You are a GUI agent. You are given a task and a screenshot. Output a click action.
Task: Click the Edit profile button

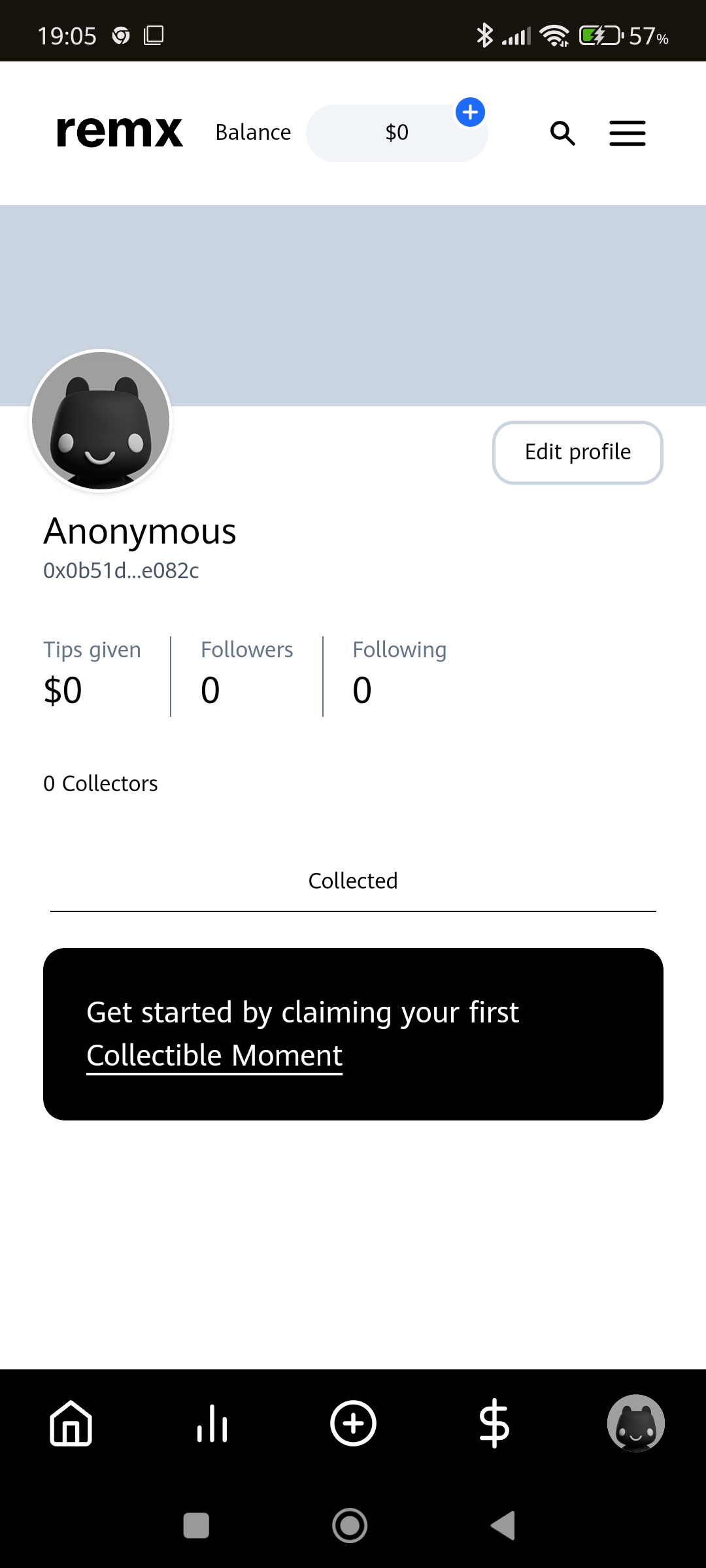coord(578,452)
